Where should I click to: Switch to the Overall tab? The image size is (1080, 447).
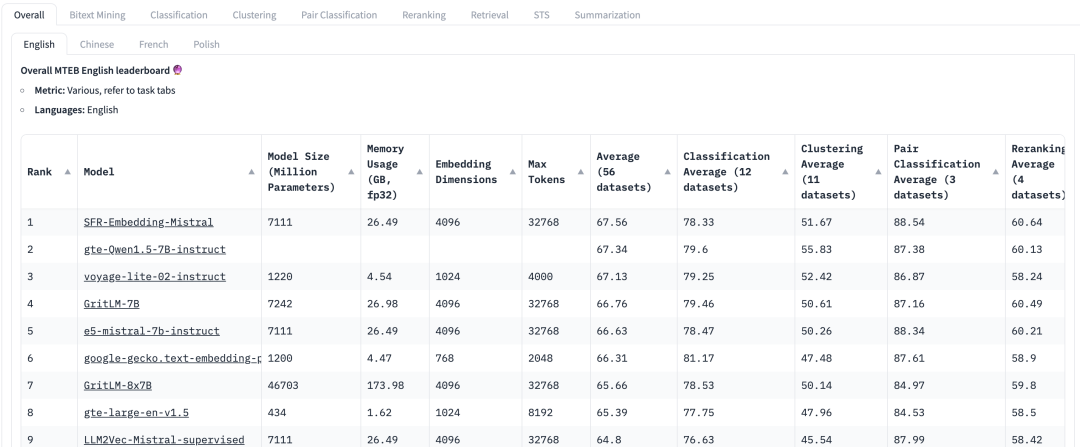point(29,14)
